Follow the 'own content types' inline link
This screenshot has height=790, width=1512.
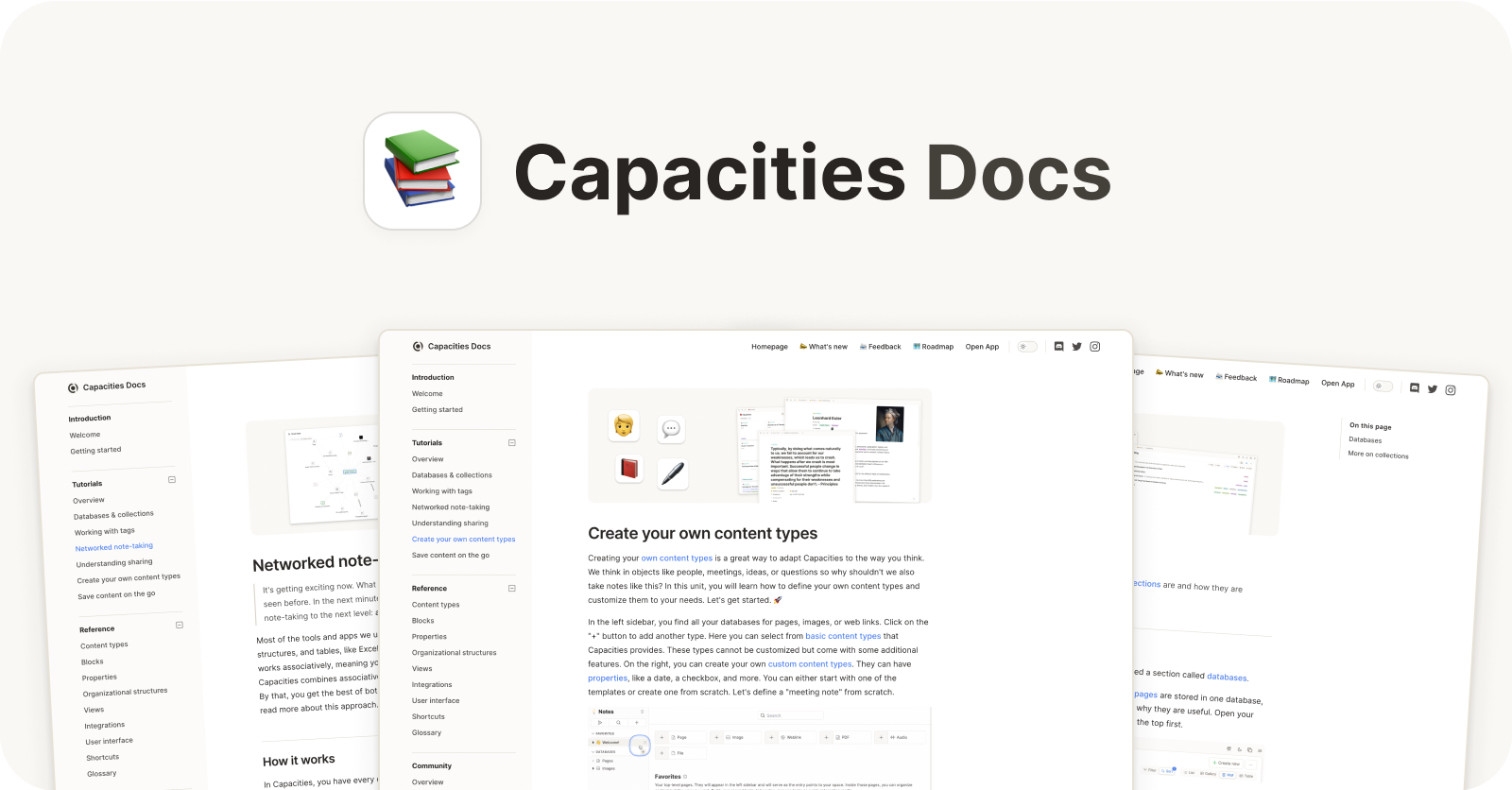point(677,558)
